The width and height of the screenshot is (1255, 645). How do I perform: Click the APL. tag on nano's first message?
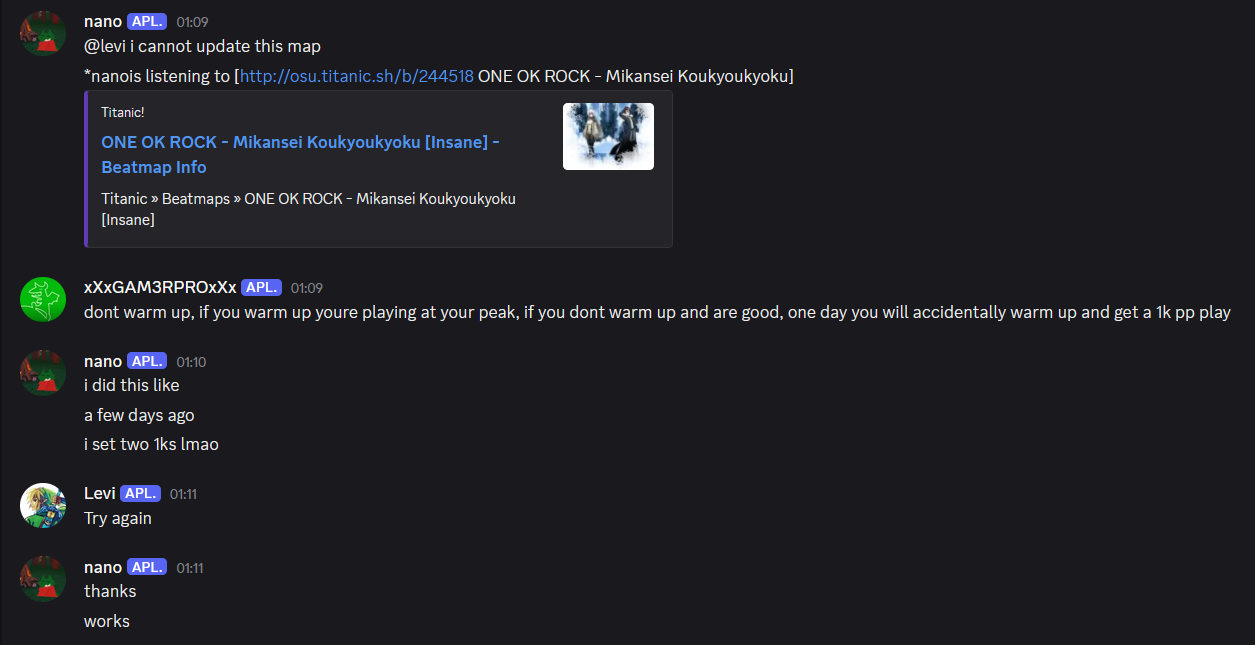(147, 21)
